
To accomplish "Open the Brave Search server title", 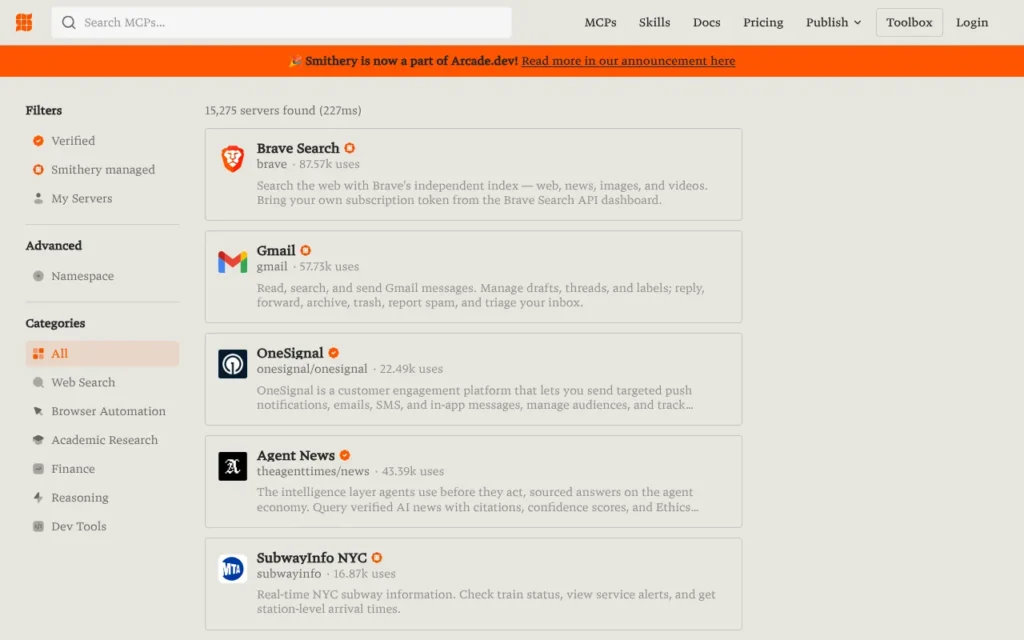I will click(x=298, y=148).
